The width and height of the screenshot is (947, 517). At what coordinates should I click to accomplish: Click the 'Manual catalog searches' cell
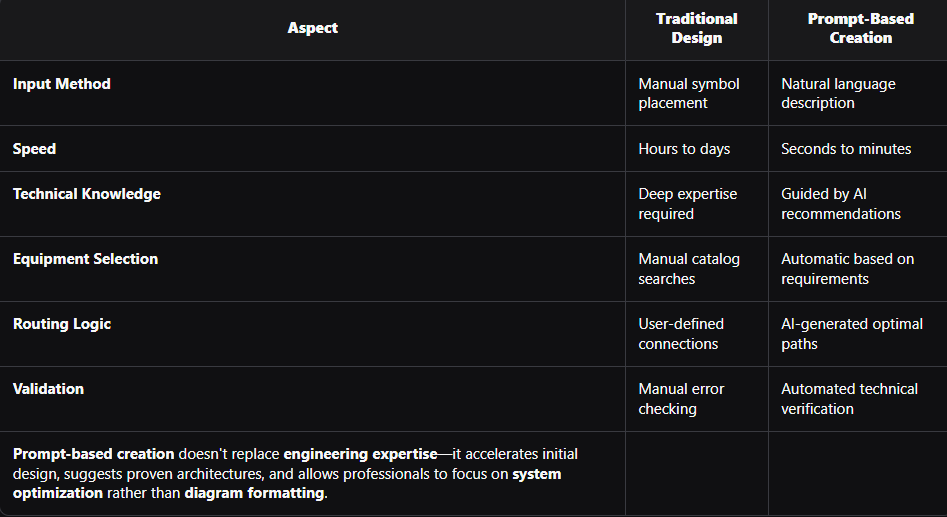tap(689, 269)
